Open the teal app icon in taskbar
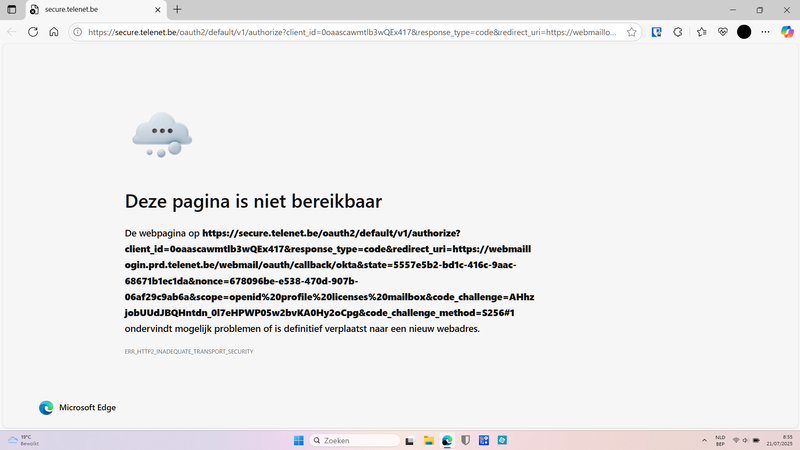Image resolution: width=800 pixels, height=450 pixels. [502, 440]
